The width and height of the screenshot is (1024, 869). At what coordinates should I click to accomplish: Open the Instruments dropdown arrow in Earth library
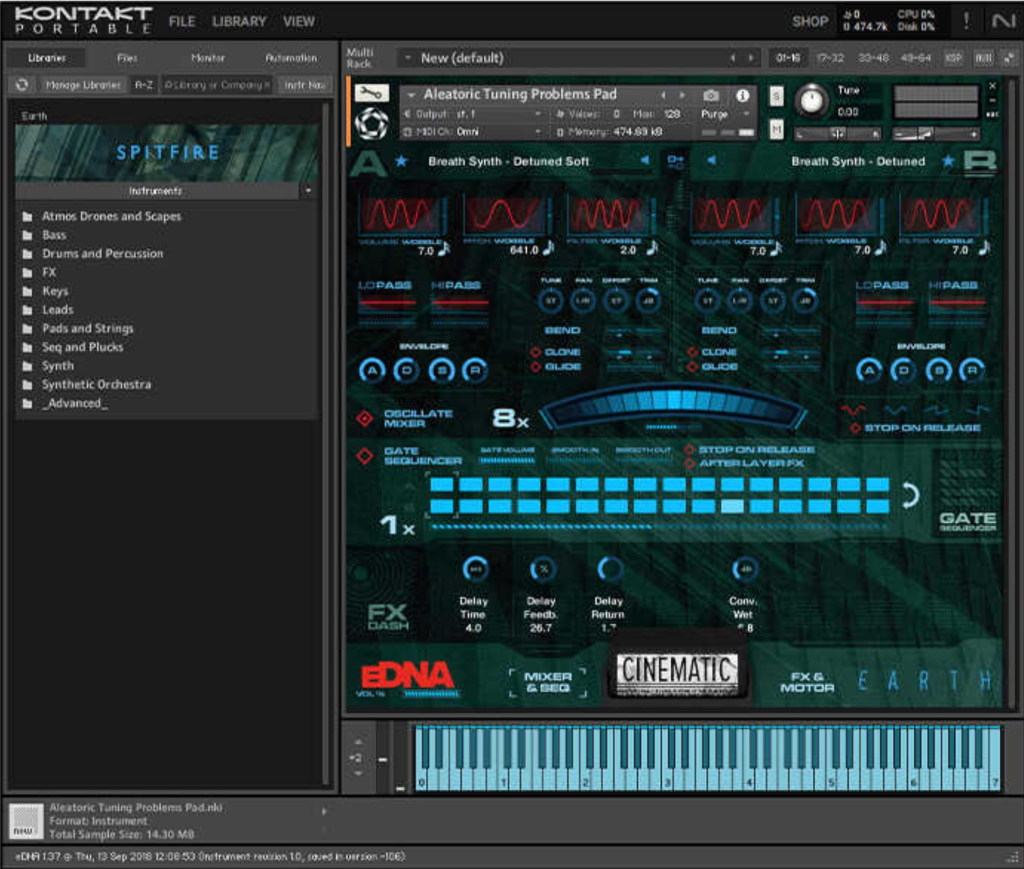pos(308,191)
